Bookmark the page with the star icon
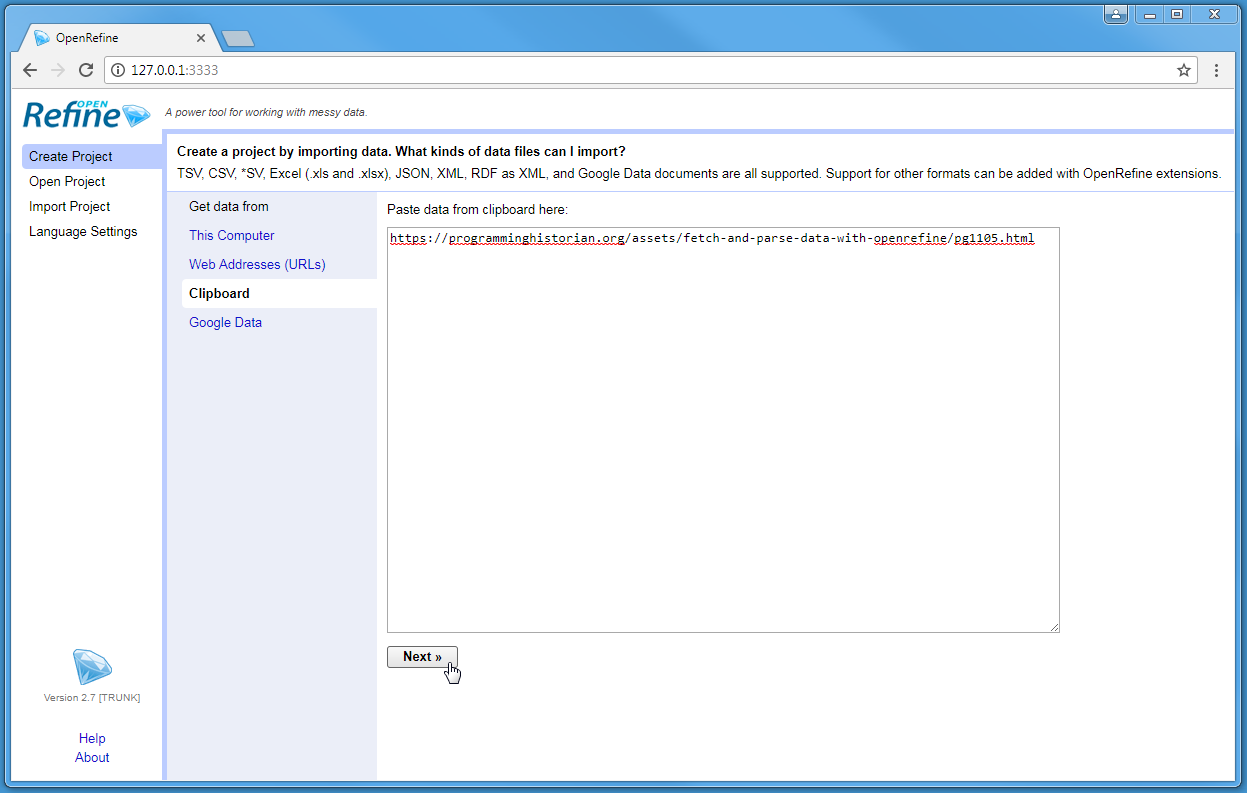Viewport: 1247px width, 793px height. [1182, 70]
